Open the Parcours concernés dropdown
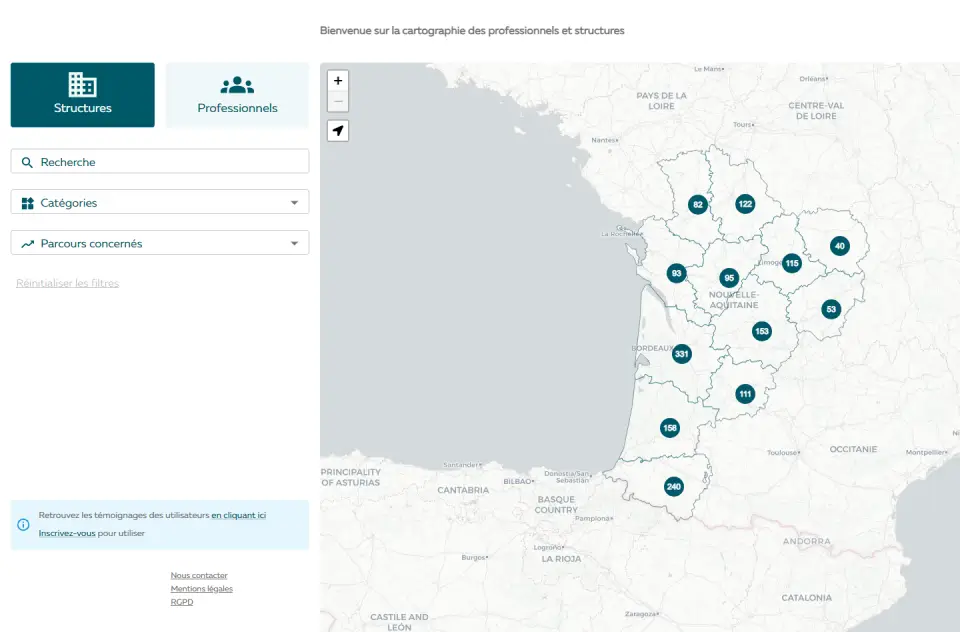The height and width of the screenshot is (632, 960). coord(160,243)
